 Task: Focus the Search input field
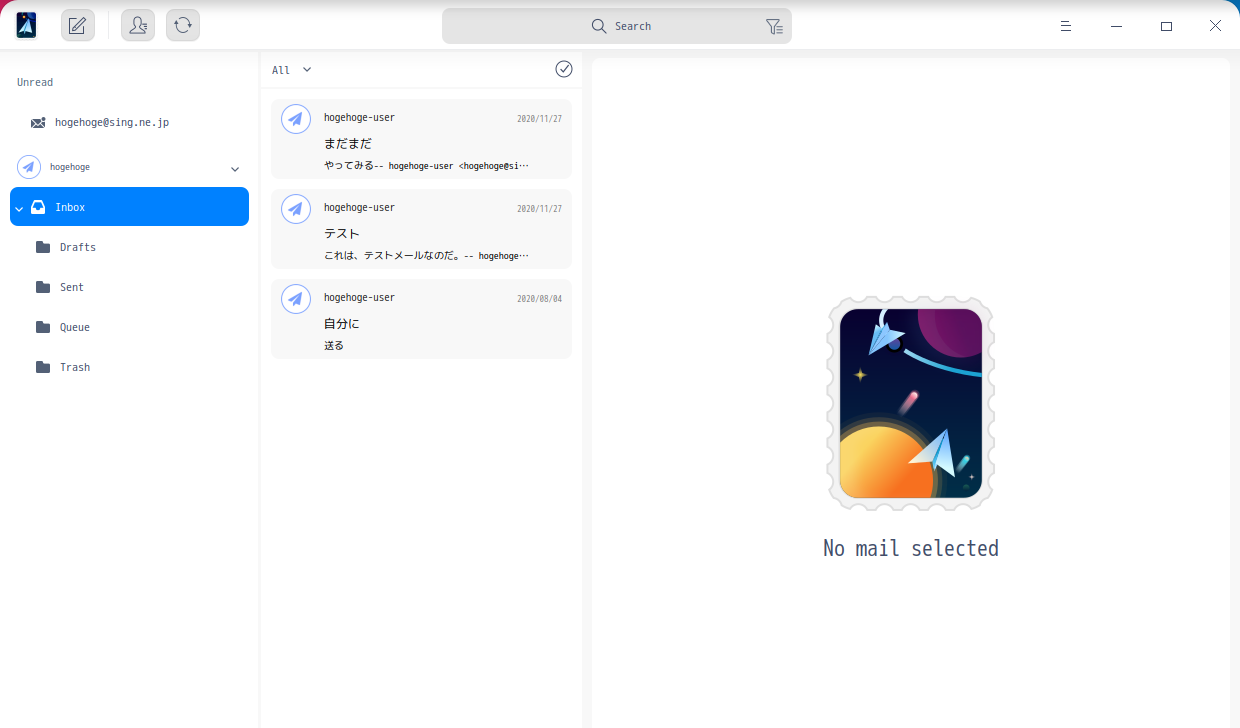617,26
